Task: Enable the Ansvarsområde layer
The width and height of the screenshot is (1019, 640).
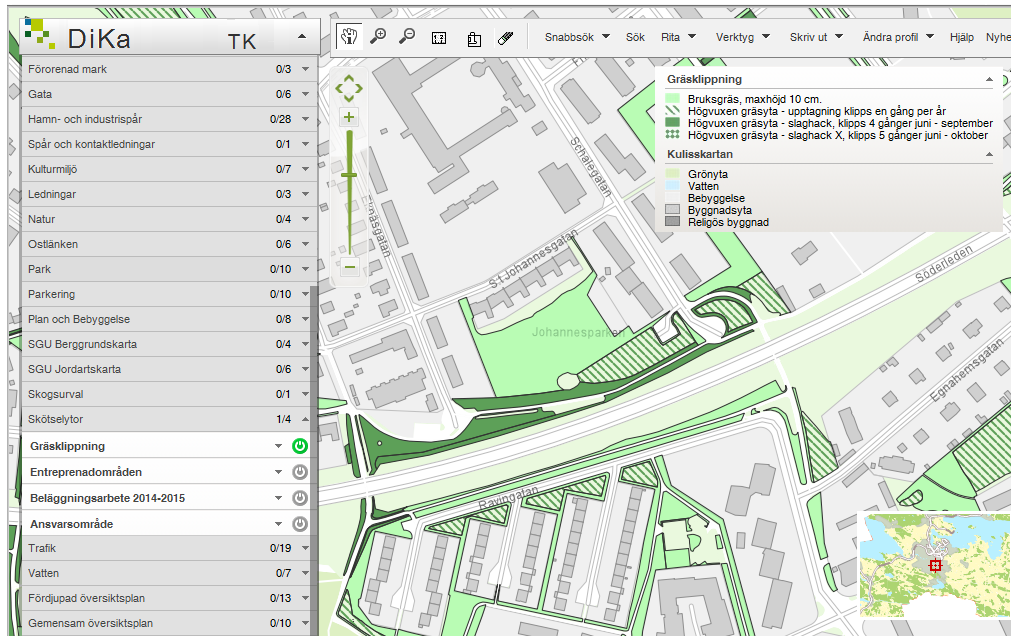Action: pos(300,524)
